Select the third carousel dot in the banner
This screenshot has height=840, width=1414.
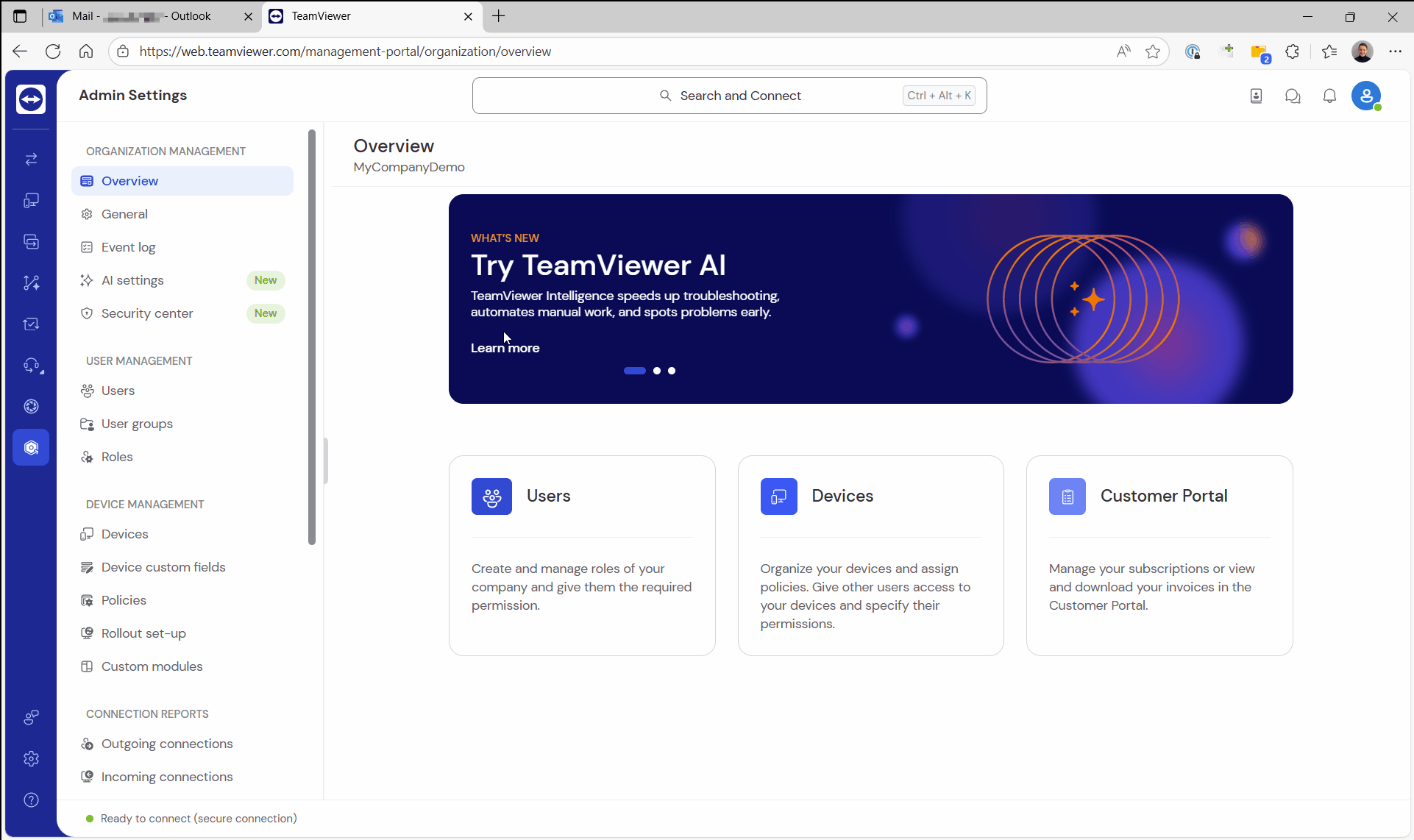672,371
